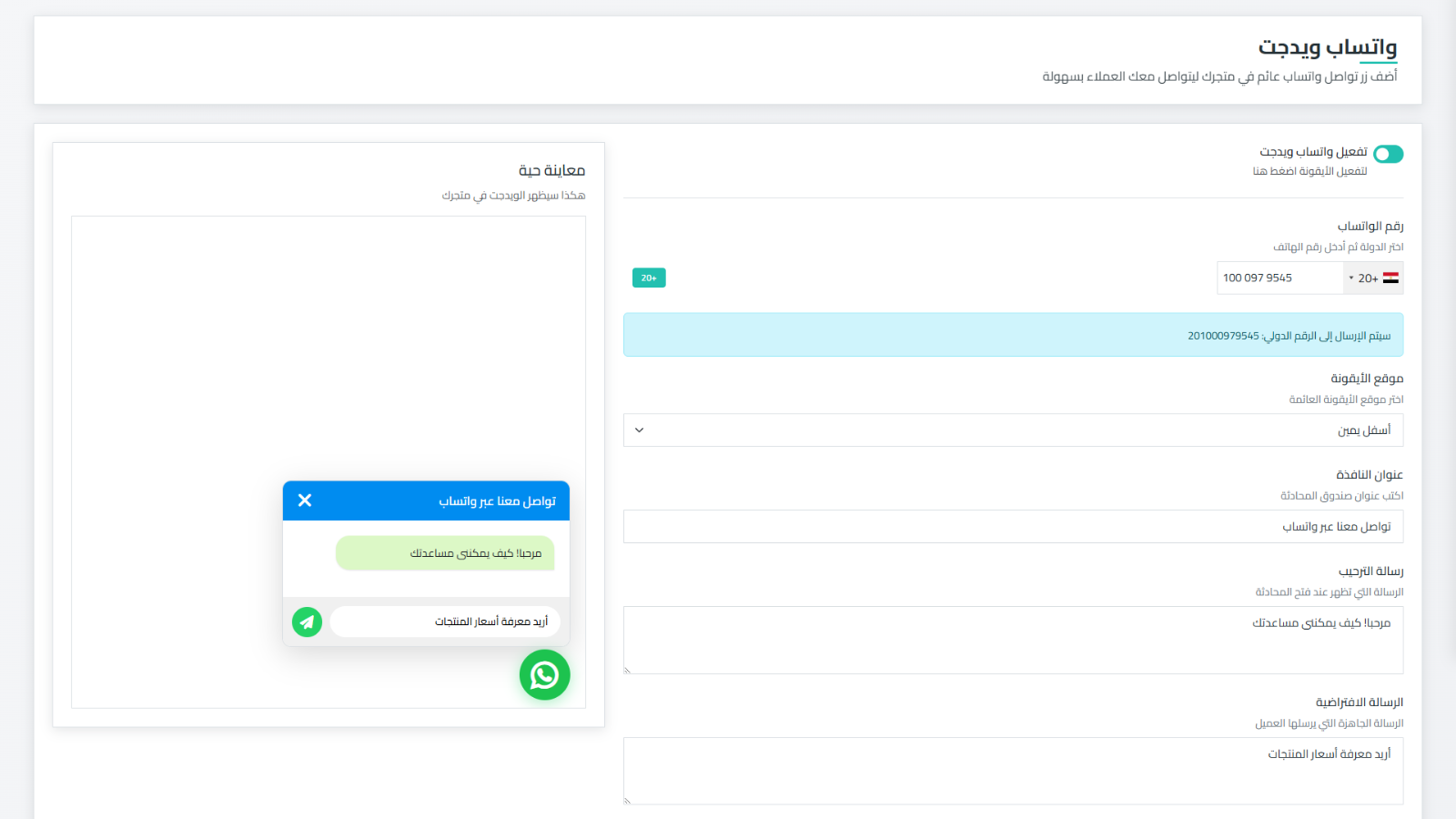Grab the resize handle of welcome message box
This screenshot has height=819, width=1456.
627,670
